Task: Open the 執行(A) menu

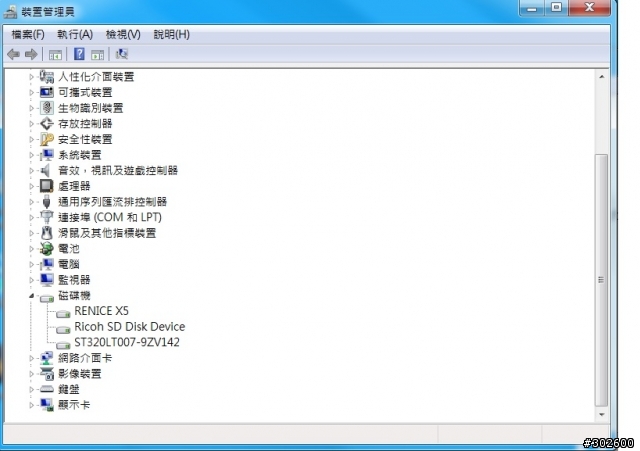Action: click(75, 34)
